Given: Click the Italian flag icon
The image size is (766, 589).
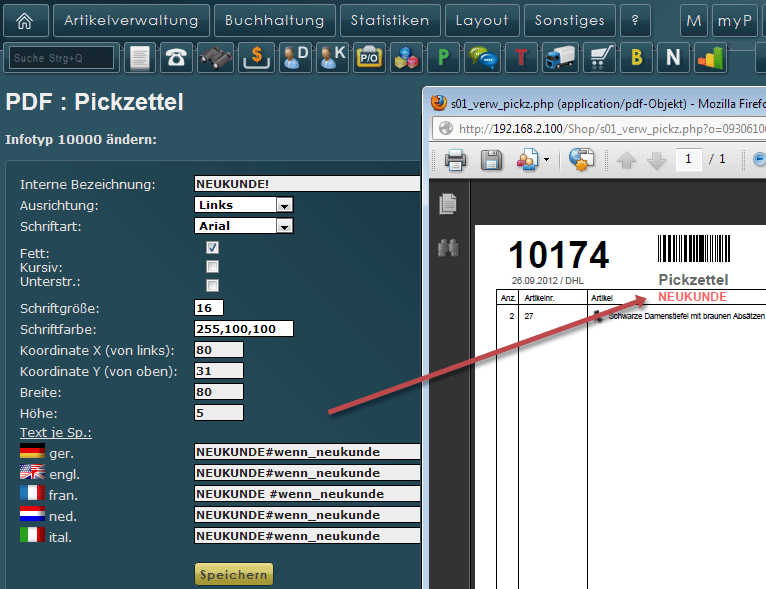Looking at the screenshot, I should click(x=32, y=535).
